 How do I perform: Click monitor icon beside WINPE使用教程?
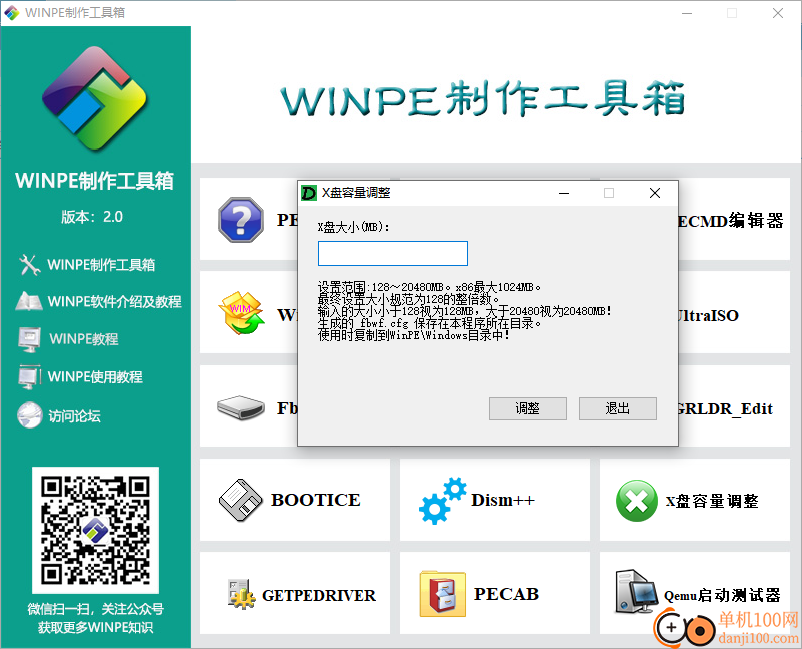pos(29,376)
